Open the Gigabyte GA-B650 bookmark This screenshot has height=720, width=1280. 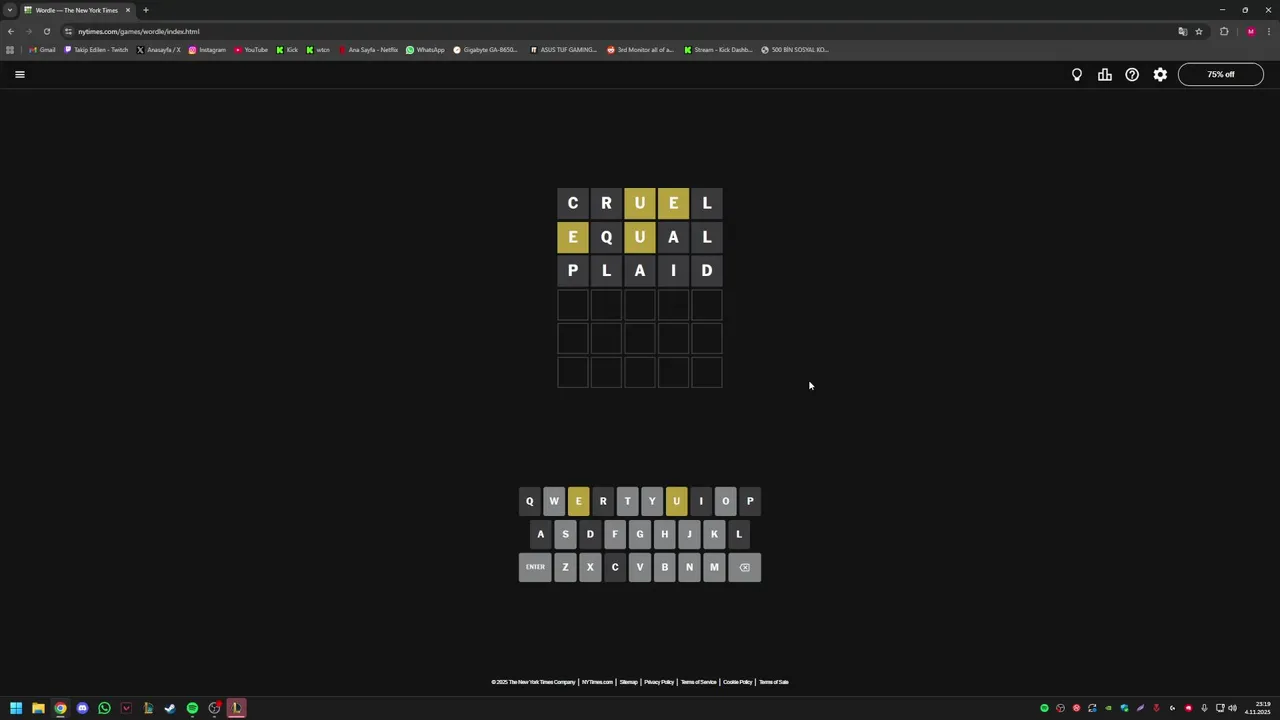pyautogui.click(x=485, y=49)
